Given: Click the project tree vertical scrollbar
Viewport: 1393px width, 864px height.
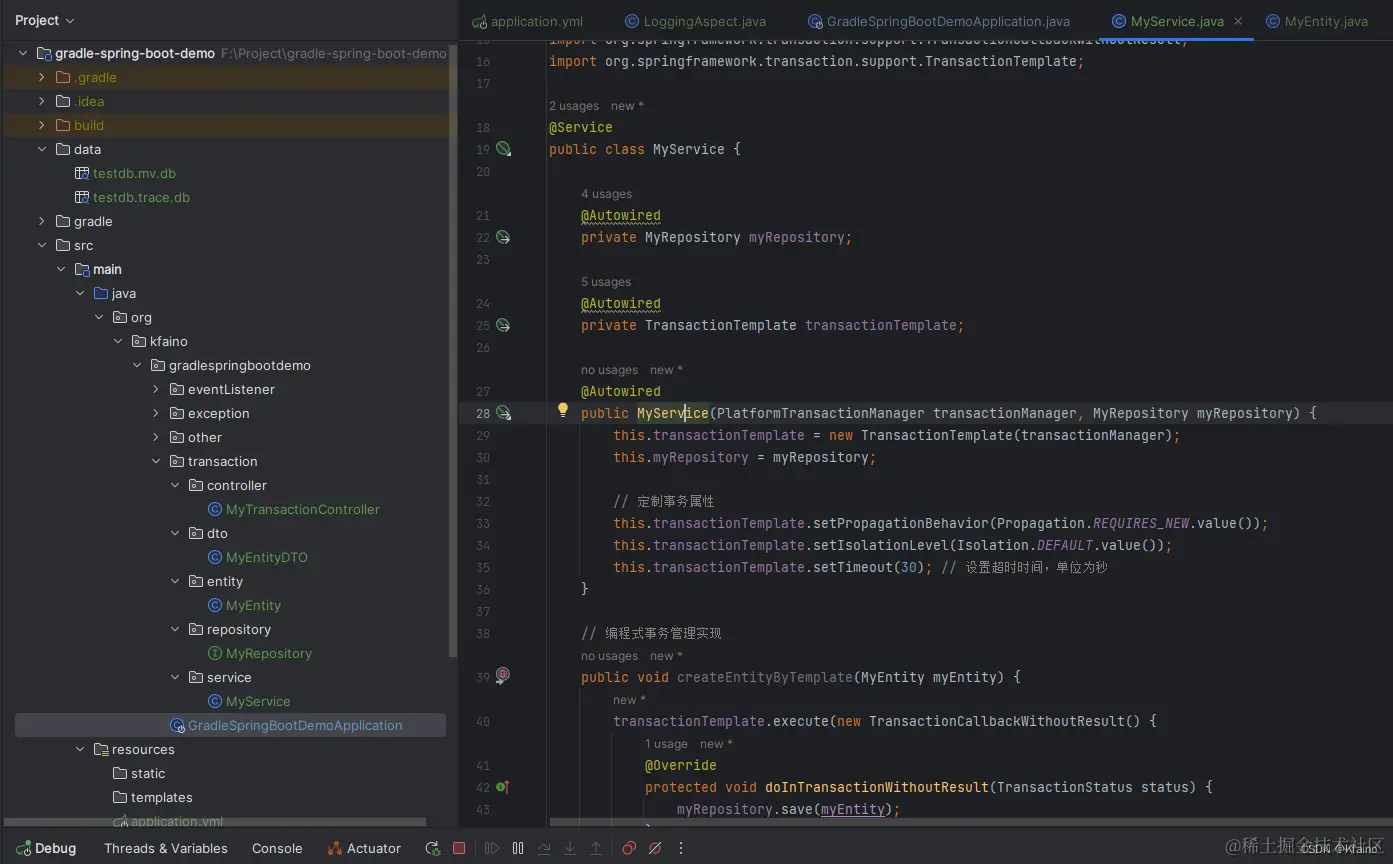Looking at the screenshot, I should (x=453, y=350).
